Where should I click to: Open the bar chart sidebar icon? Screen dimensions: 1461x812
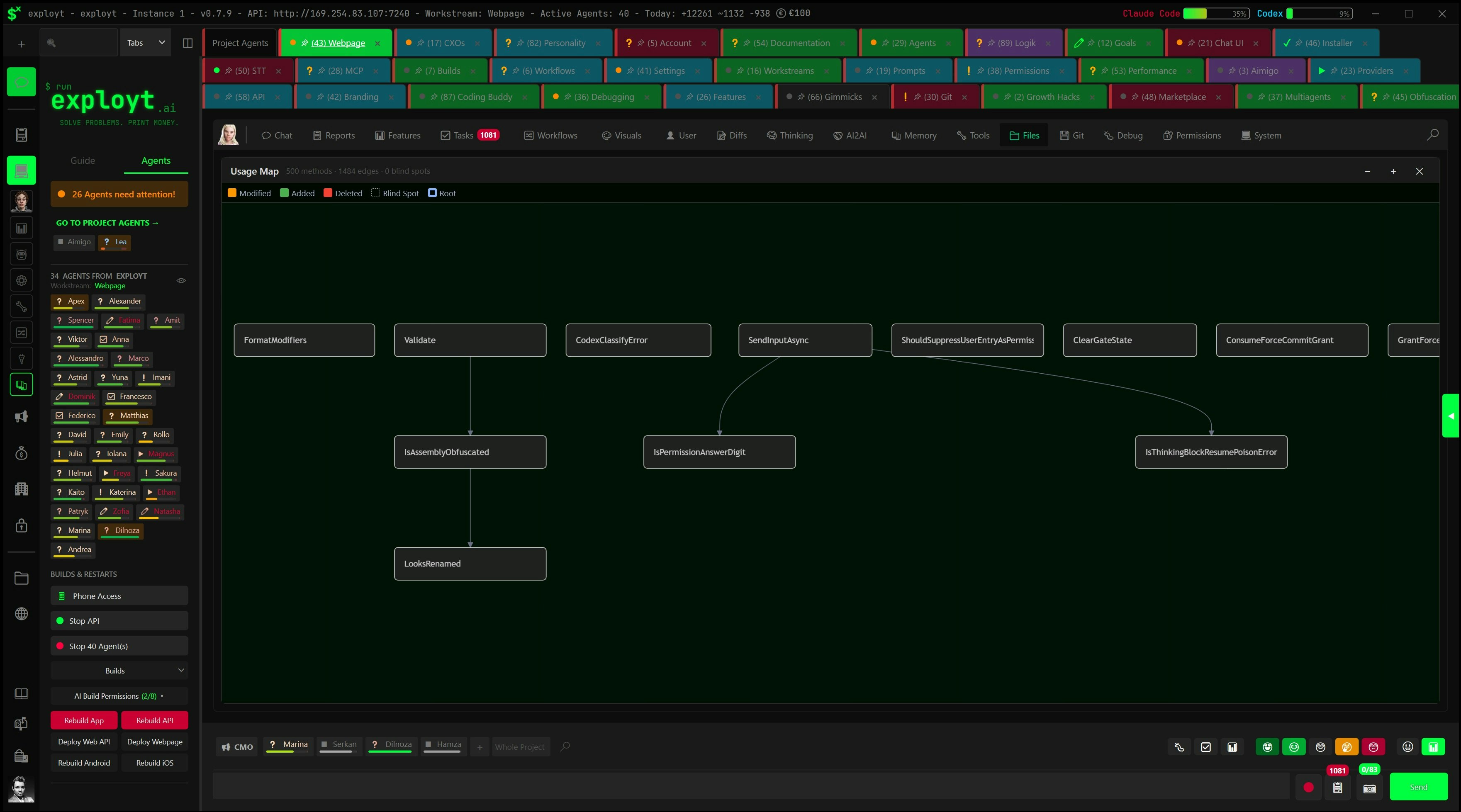(x=22, y=228)
